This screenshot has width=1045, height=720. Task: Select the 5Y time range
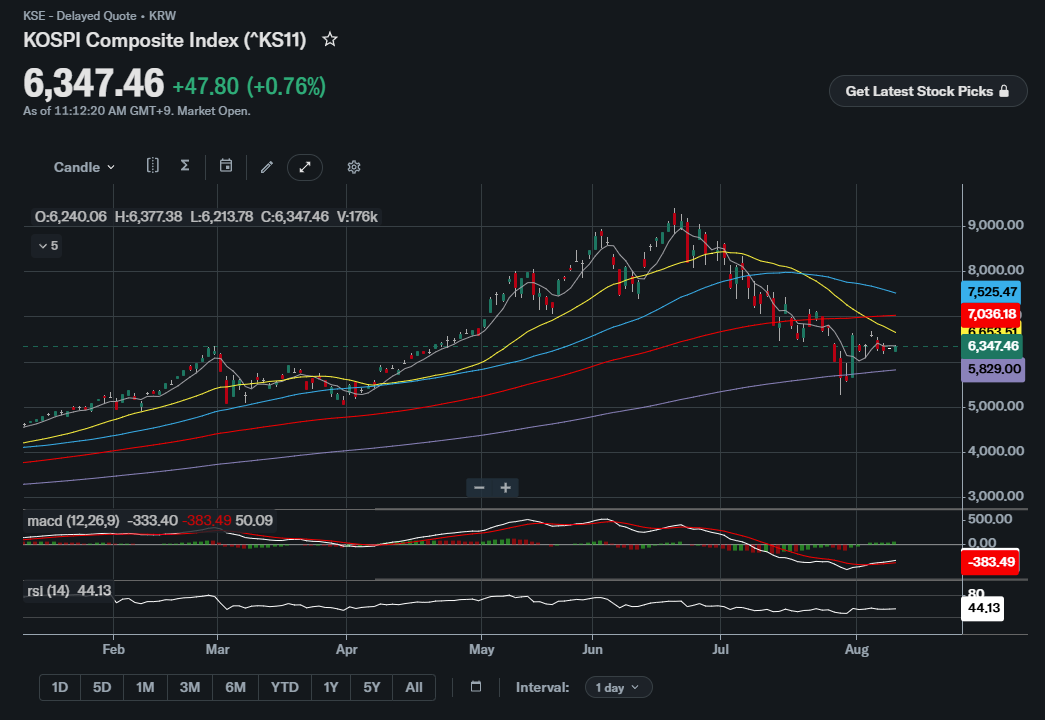tap(372, 687)
